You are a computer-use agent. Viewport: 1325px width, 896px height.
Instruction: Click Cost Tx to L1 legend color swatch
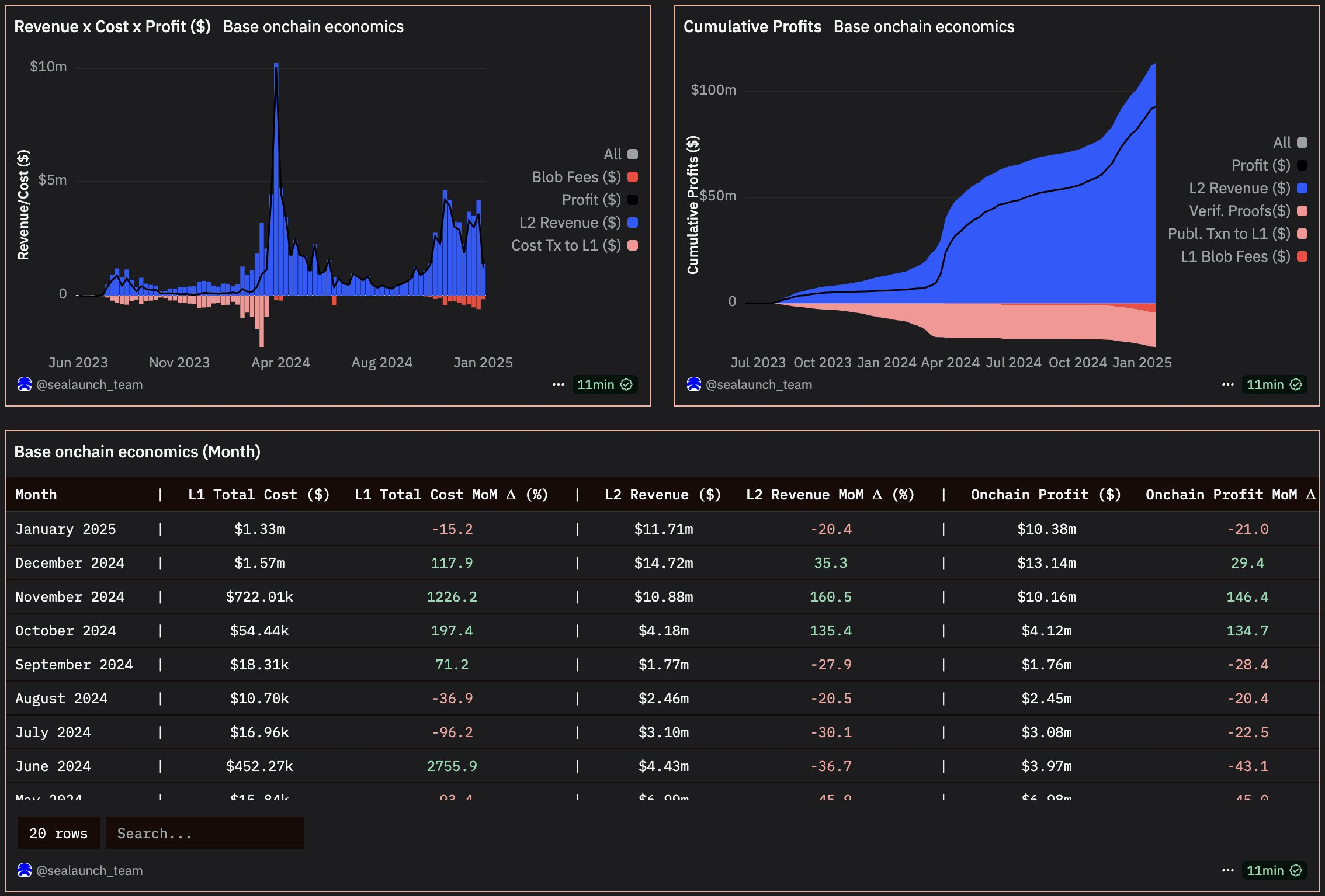(633, 245)
